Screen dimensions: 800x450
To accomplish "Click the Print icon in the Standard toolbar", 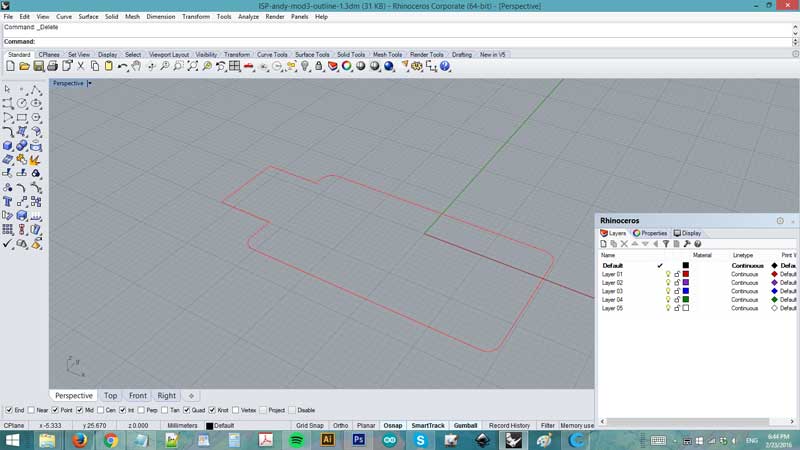I will tap(52, 66).
